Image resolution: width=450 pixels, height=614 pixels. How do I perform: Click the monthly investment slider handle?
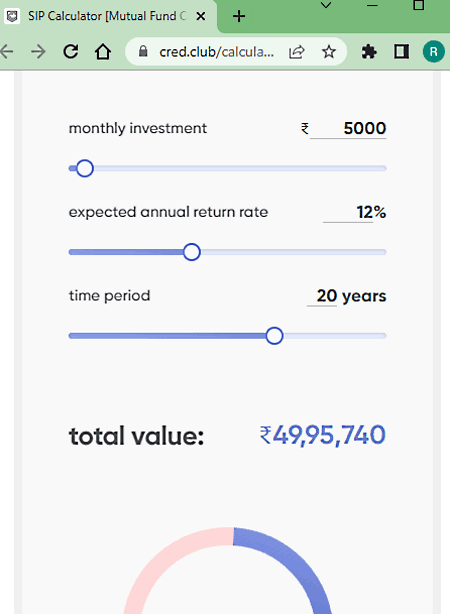[x=85, y=168]
